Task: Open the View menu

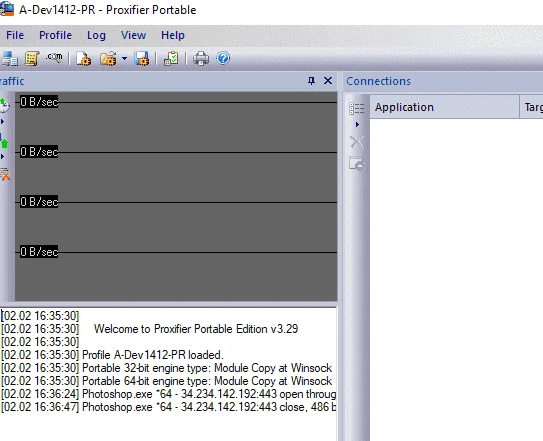Action: click(x=133, y=35)
